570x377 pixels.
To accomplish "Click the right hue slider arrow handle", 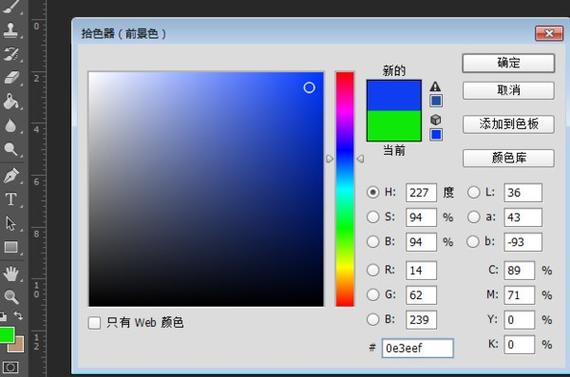I will [360, 159].
